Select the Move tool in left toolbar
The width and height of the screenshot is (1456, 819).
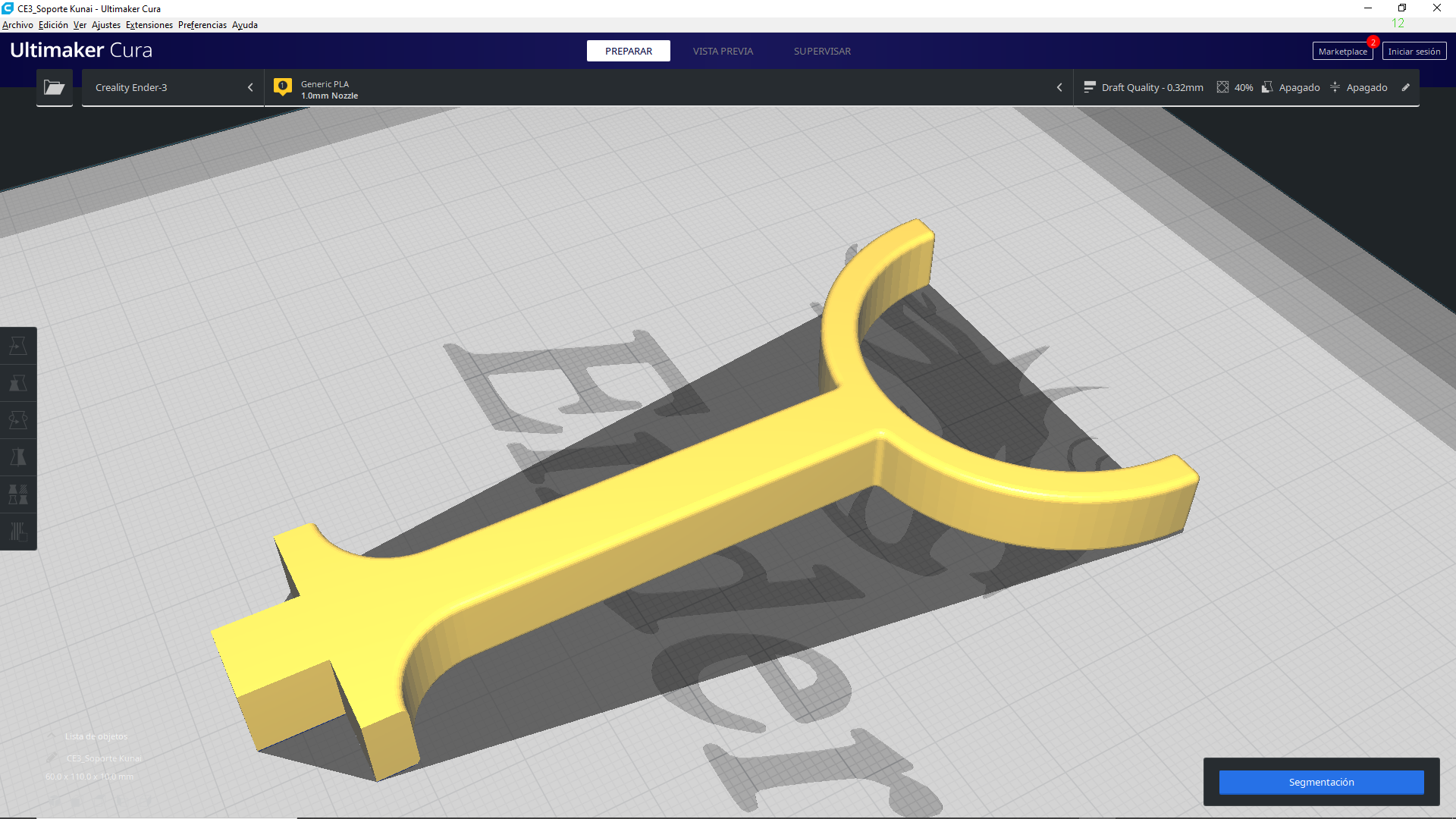pos(18,346)
